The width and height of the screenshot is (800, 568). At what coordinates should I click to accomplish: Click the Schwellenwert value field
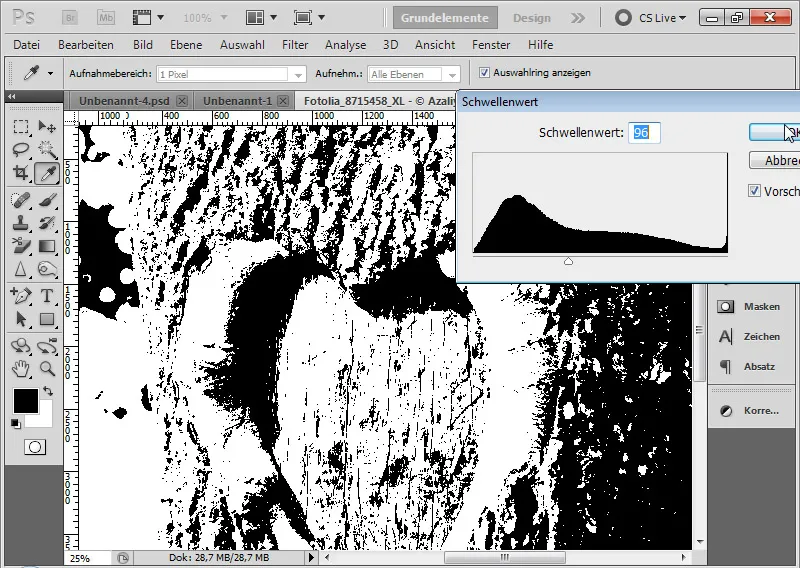[644, 133]
